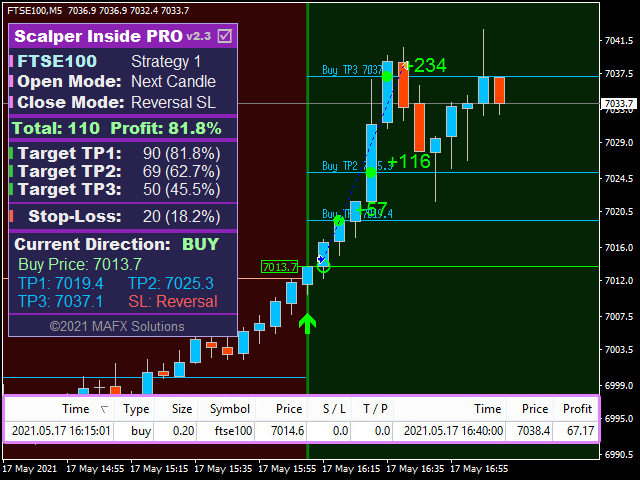Click the ©2021 MAFX Solutions footer
Image resolution: width=640 pixels, height=480 pixels.
(x=117, y=327)
